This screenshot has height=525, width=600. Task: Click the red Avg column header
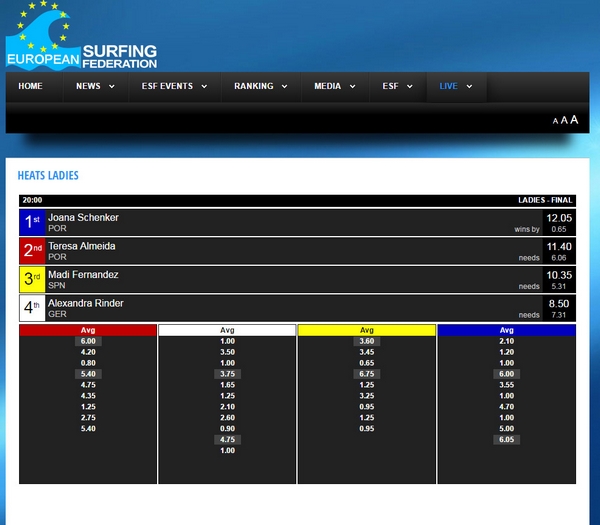88,330
